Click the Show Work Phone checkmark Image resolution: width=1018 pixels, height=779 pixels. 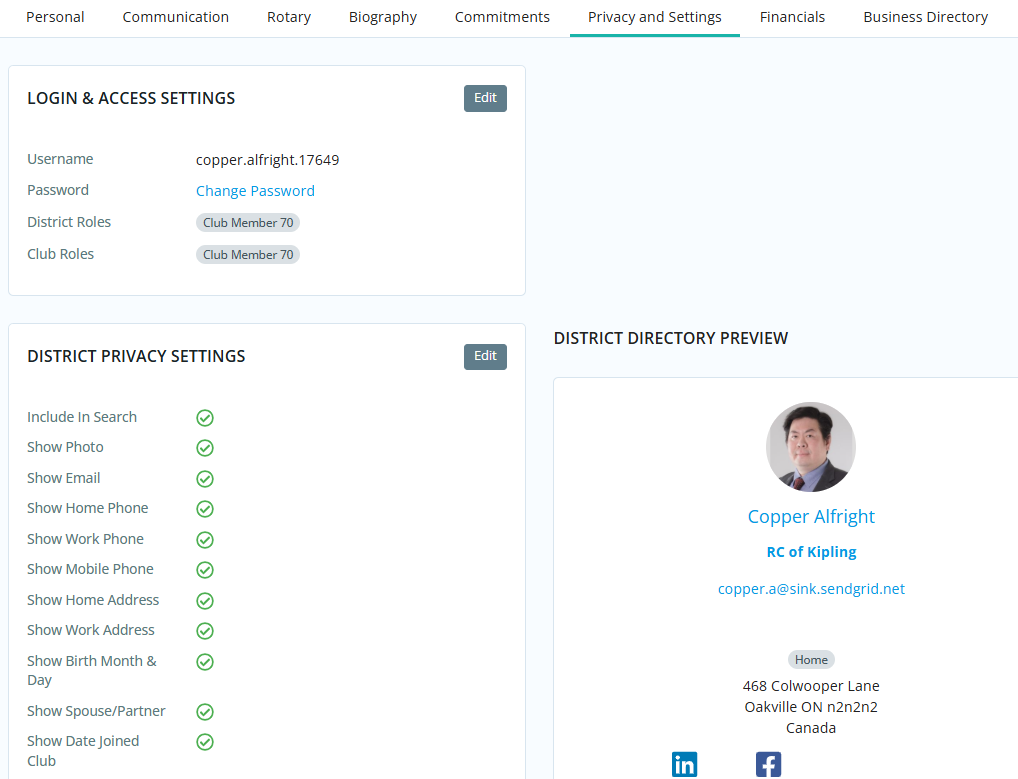click(x=205, y=539)
